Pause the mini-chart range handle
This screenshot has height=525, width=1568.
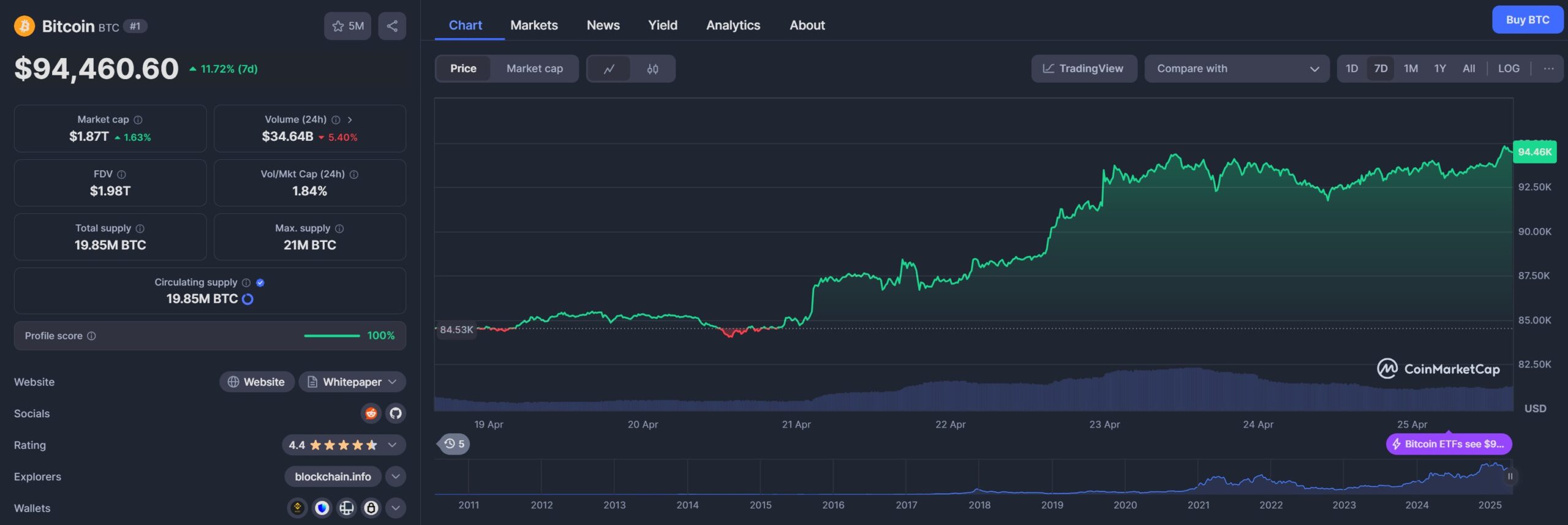[1510, 477]
